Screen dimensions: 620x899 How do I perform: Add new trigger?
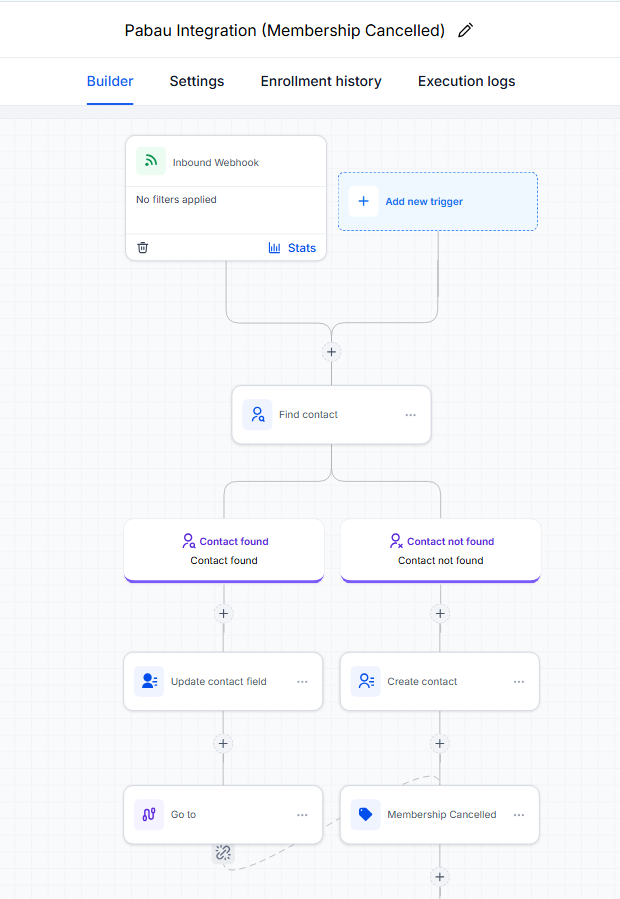click(438, 201)
